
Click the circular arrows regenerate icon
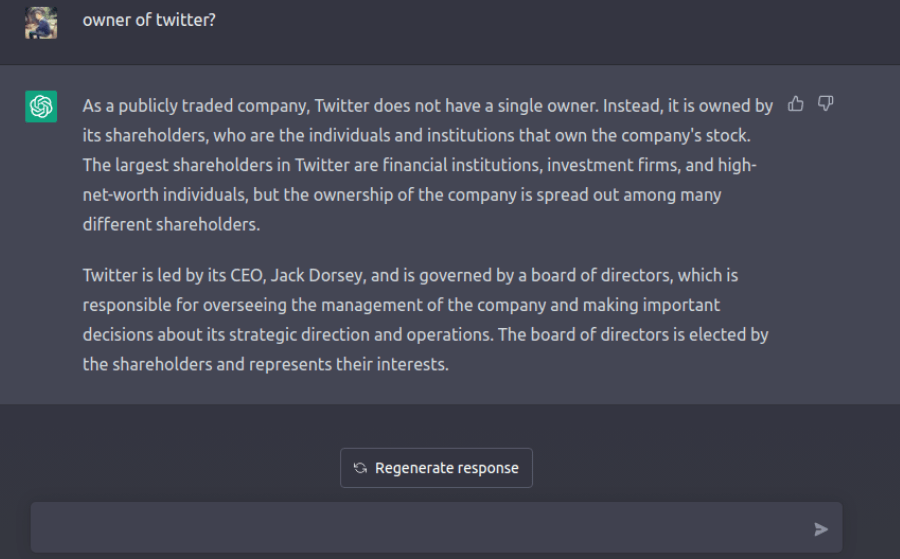(x=360, y=468)
